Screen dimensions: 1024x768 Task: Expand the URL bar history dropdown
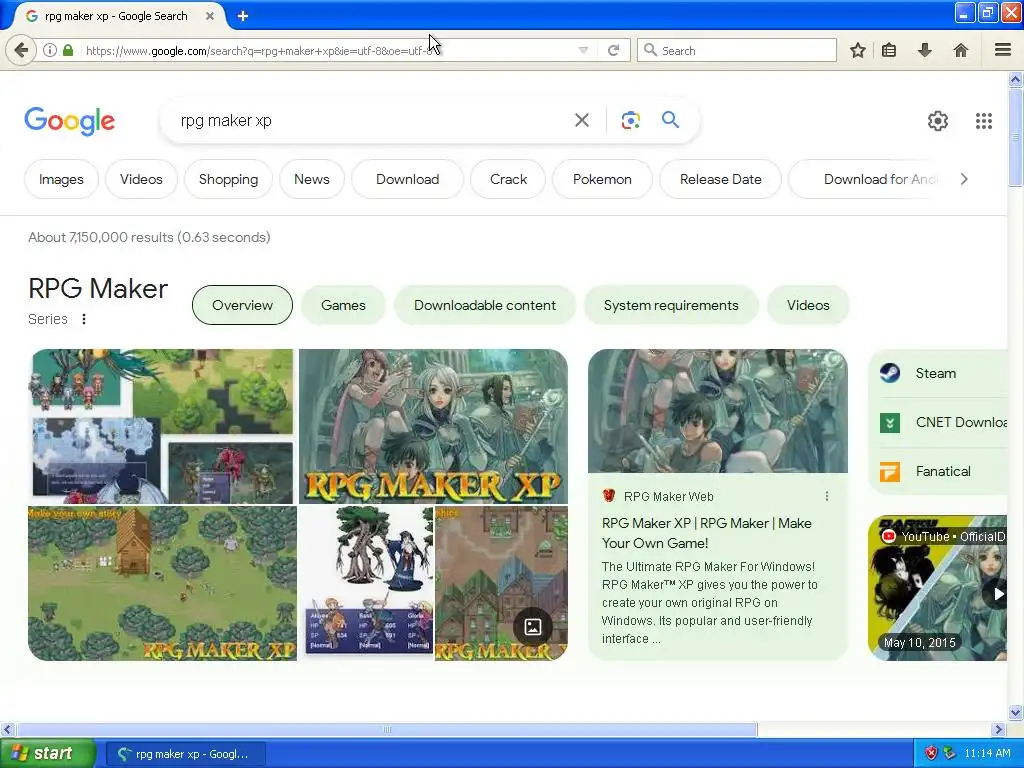583,50
